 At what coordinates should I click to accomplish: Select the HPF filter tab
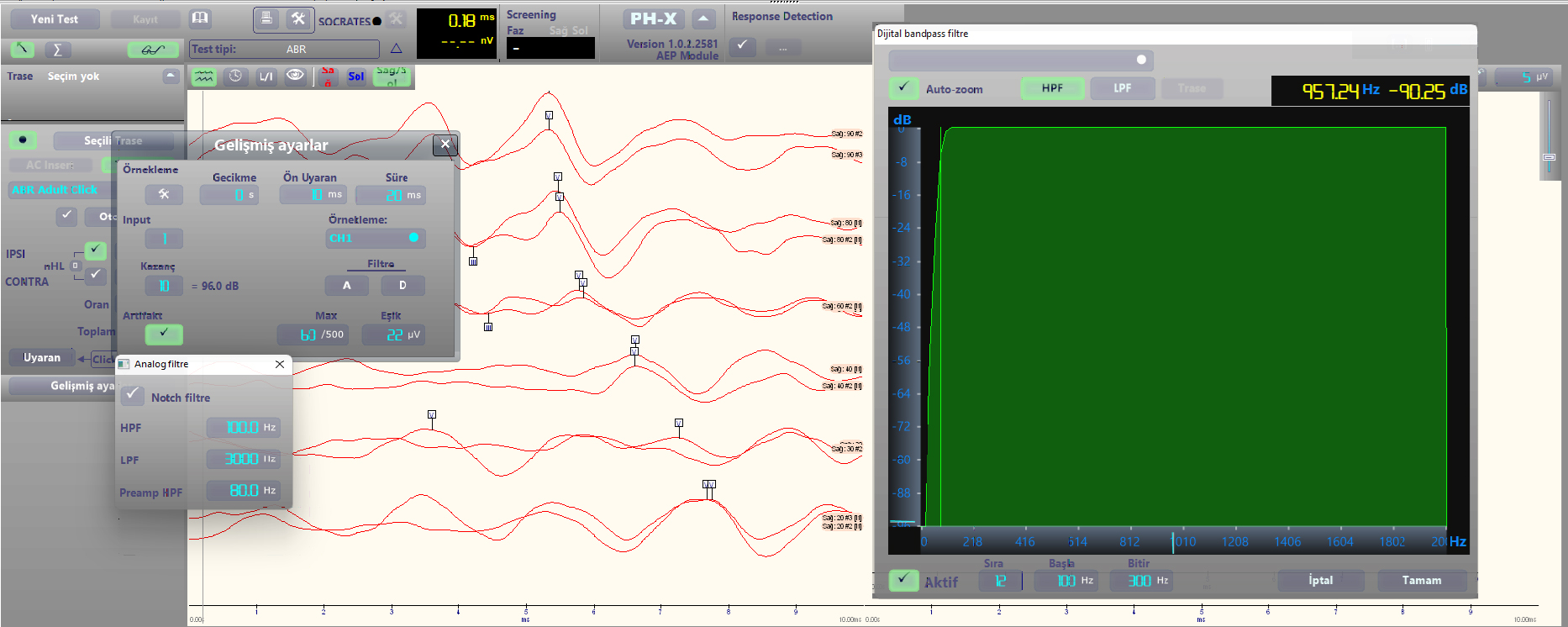pos(1052,88)
